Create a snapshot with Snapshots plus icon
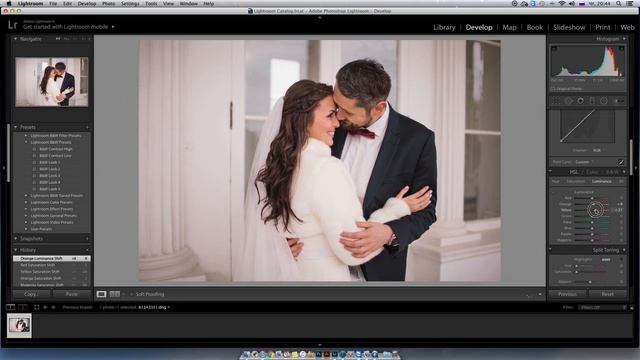640x360 pixels. (87, 239)
